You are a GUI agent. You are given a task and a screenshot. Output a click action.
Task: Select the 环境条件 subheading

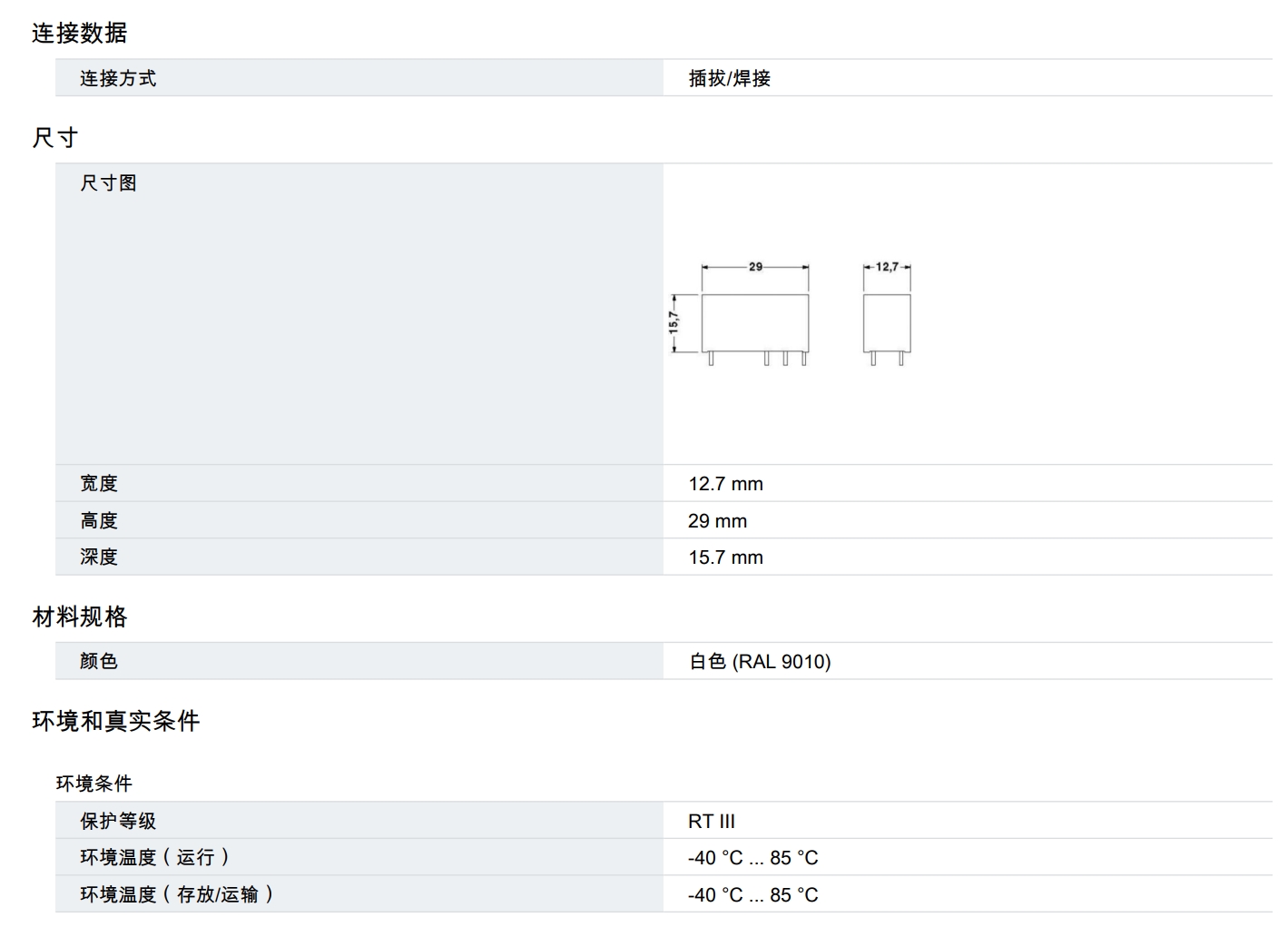click(x=94, y=784)
